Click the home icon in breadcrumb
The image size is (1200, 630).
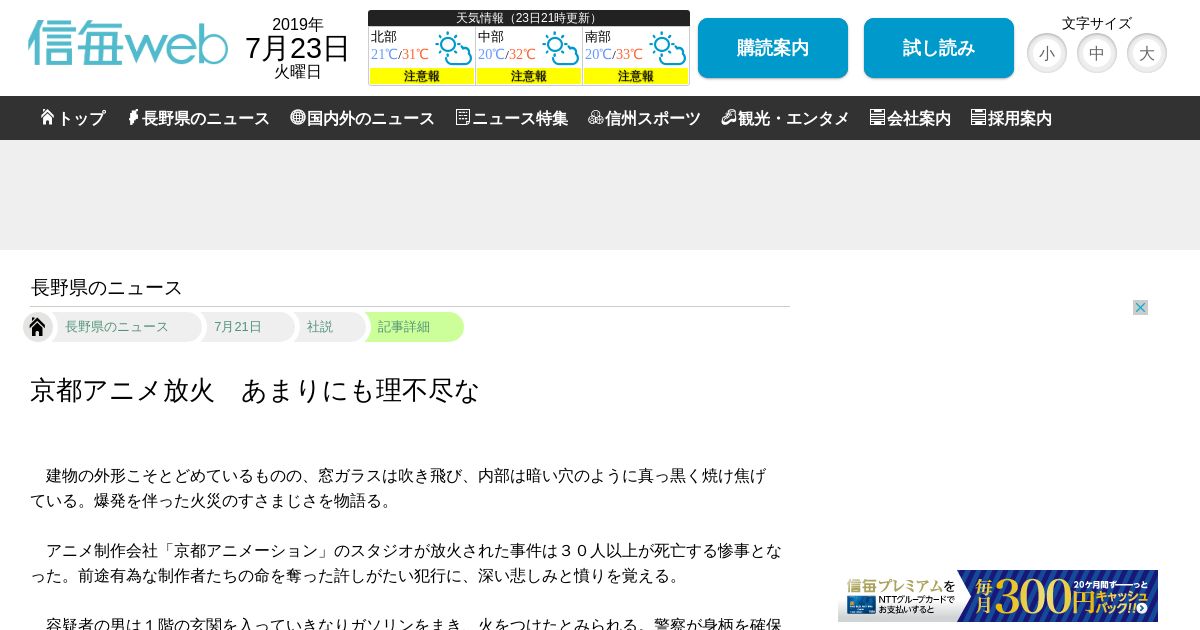click(x=38, y=327)
